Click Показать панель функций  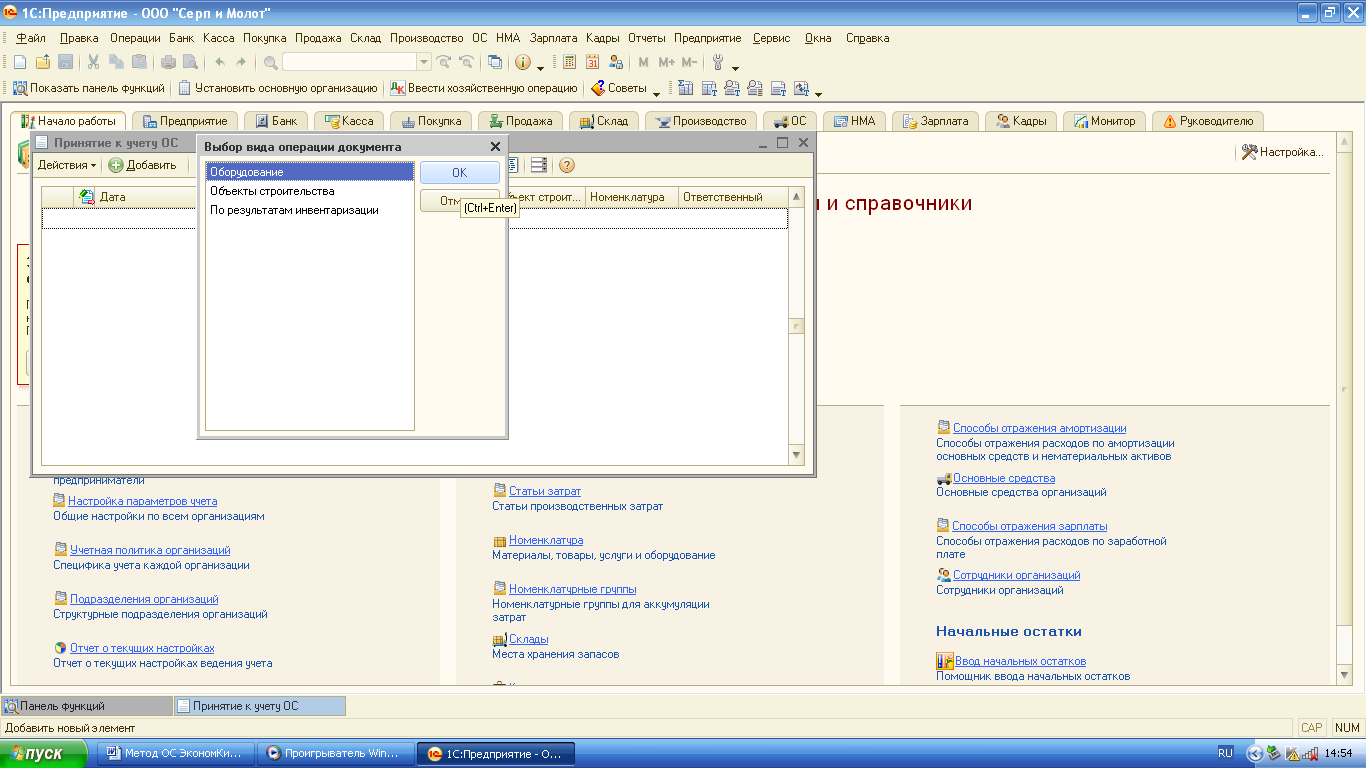88,88
